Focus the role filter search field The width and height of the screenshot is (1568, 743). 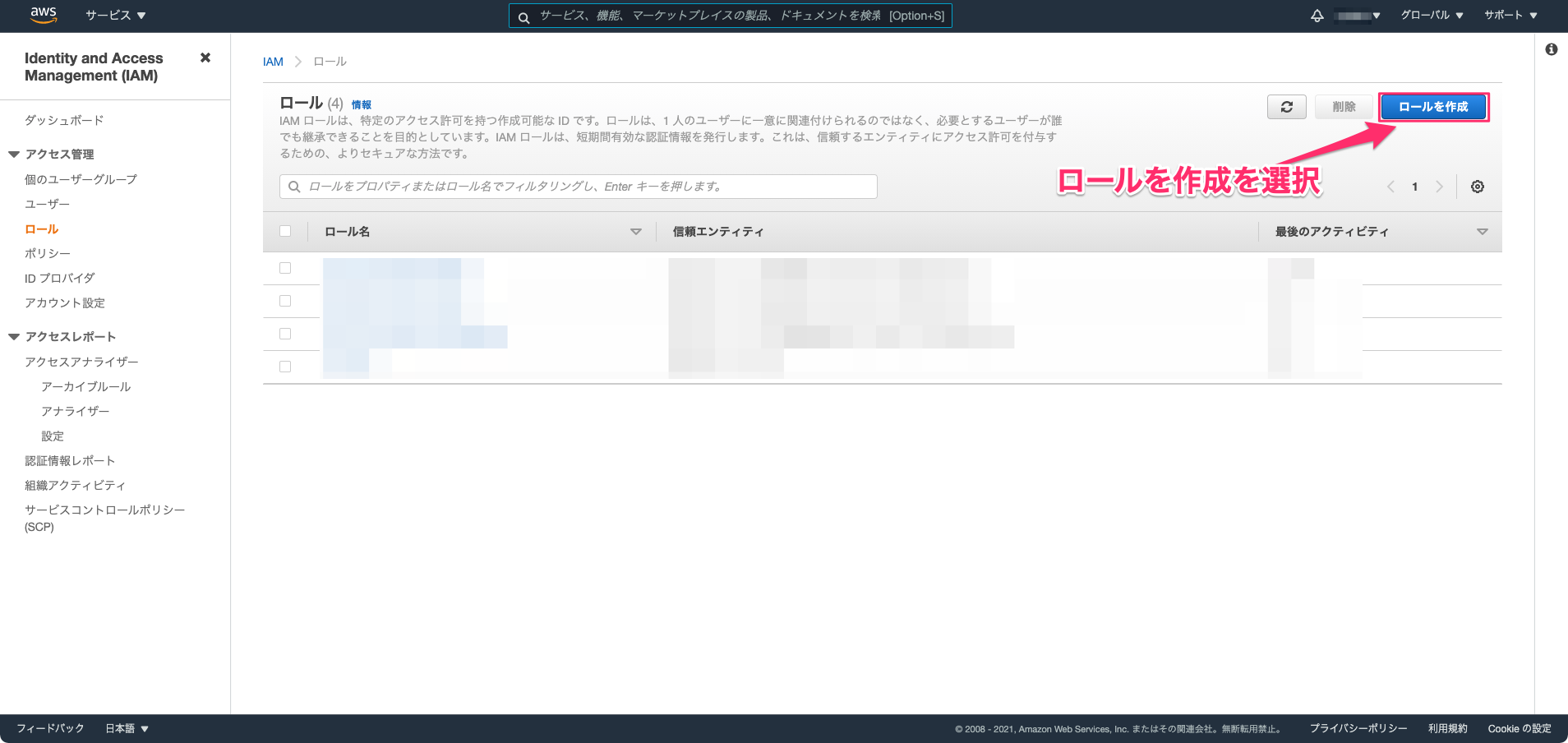(x=579, y=187)
